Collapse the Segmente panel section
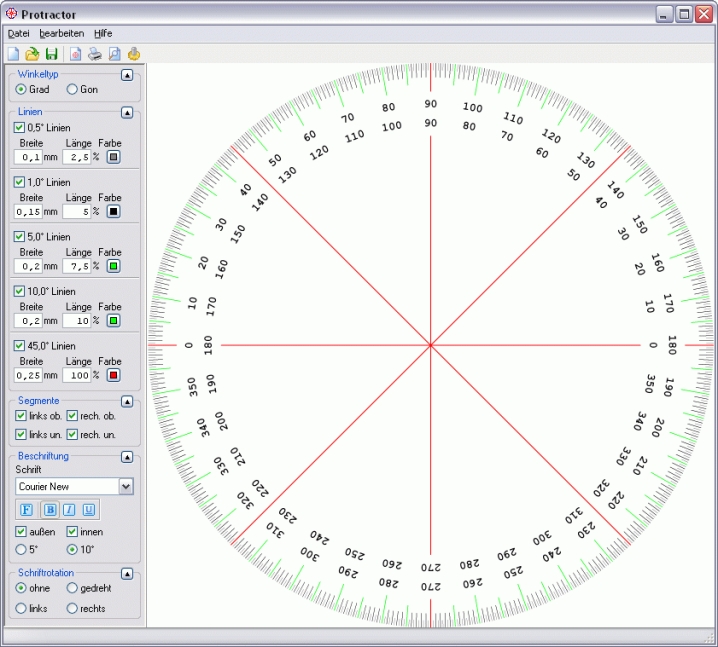Viewport: 718px width, 647px height. pyautogui.click(x=127, y=401)
